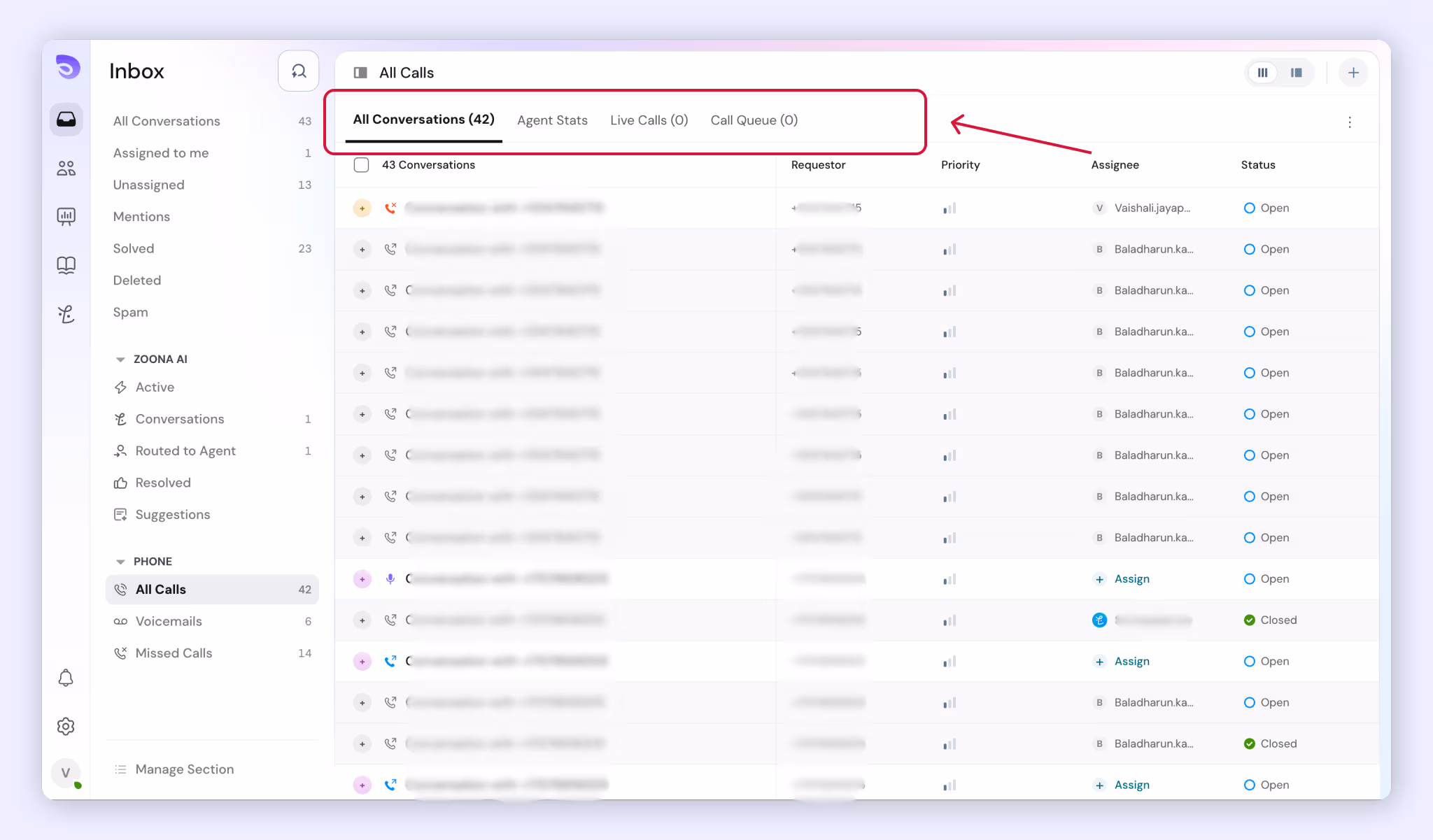Image resolution: width=1433 pixels, height=840 pixels.
Task: Open Solved view
Action: tap(212, 248)
